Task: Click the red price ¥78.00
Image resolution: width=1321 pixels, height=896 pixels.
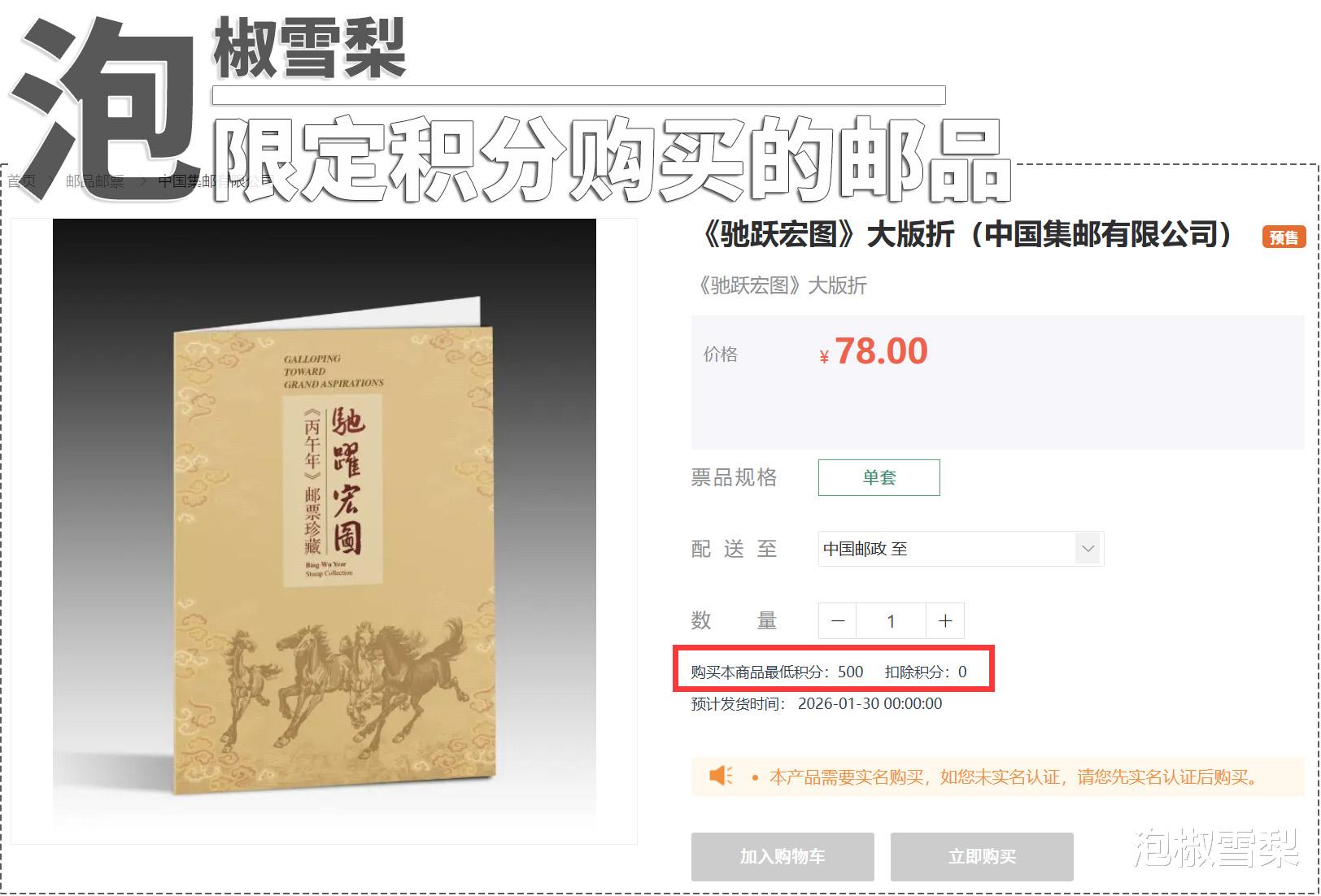Action: [873, 351]
